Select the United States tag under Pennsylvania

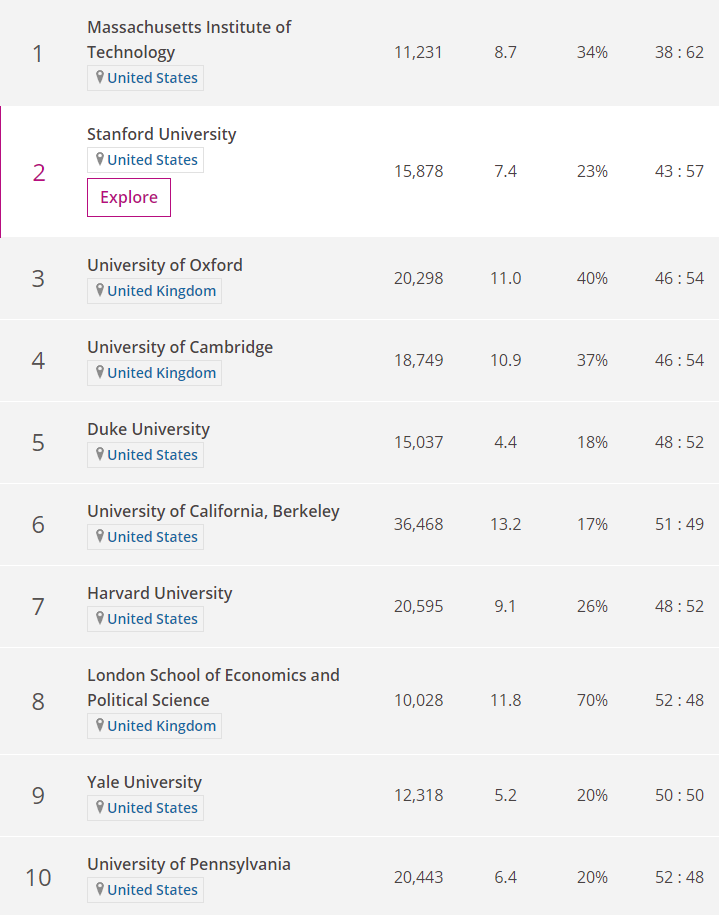click(152, 890)
